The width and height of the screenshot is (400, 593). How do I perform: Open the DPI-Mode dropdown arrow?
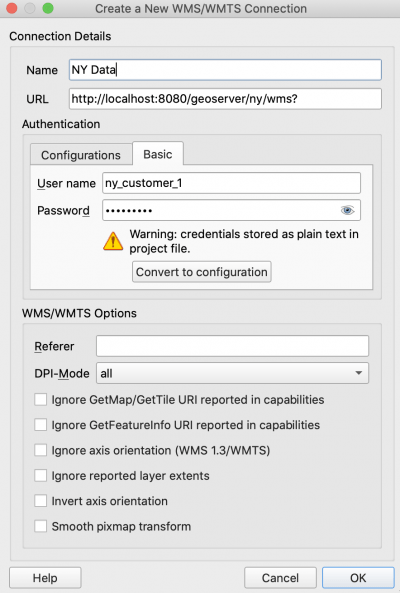click(x=358, y=373)
